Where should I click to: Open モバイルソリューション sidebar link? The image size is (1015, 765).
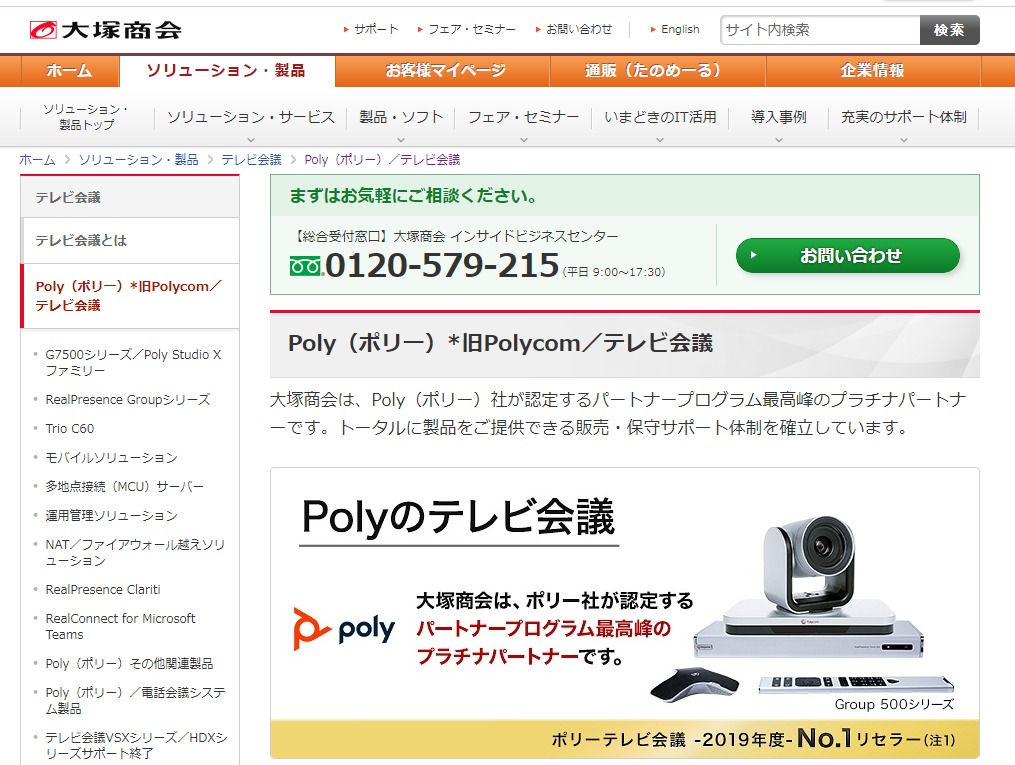[x=111, y=458]
